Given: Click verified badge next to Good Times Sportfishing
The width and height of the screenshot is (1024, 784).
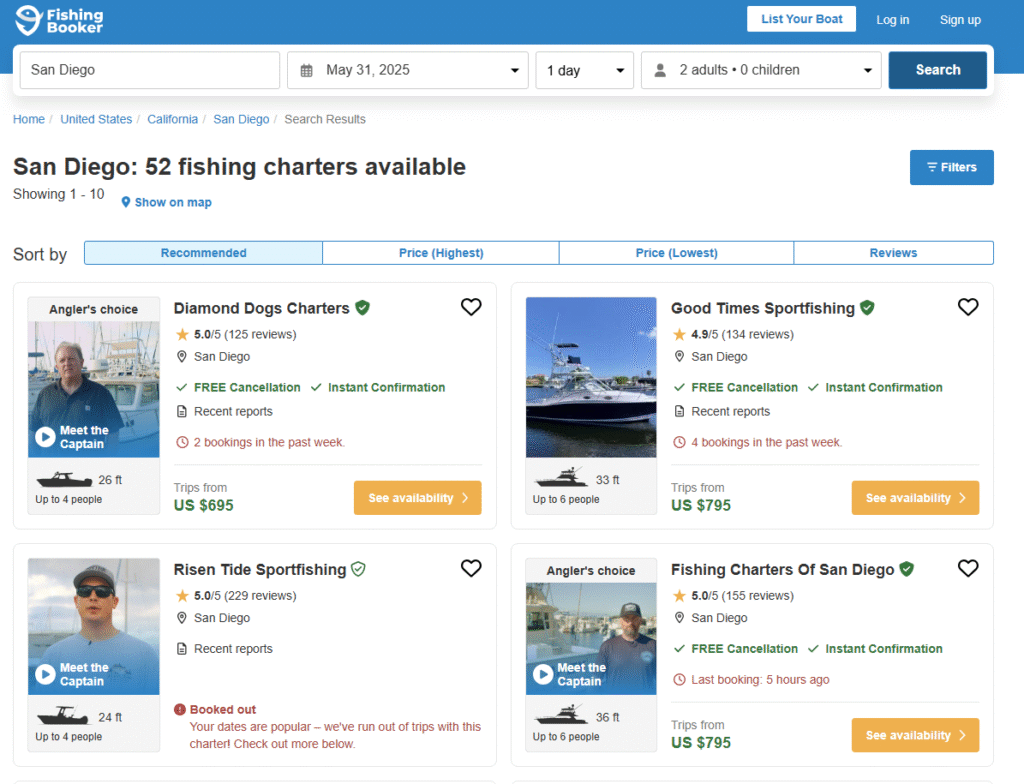Looking at the screenshot, I should [x=867, y=308].
